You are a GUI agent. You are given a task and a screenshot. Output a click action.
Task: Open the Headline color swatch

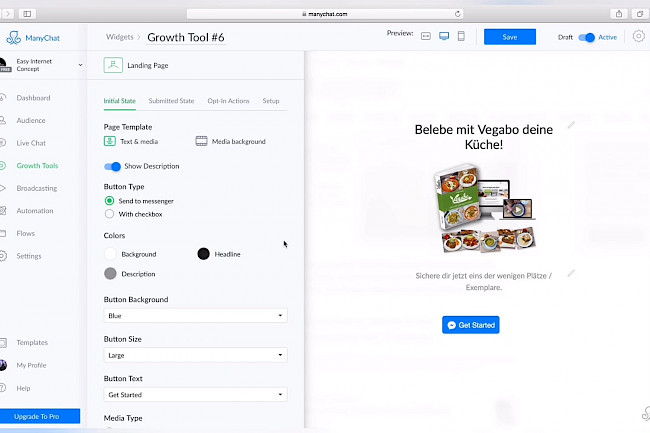[x=204, y=254]
